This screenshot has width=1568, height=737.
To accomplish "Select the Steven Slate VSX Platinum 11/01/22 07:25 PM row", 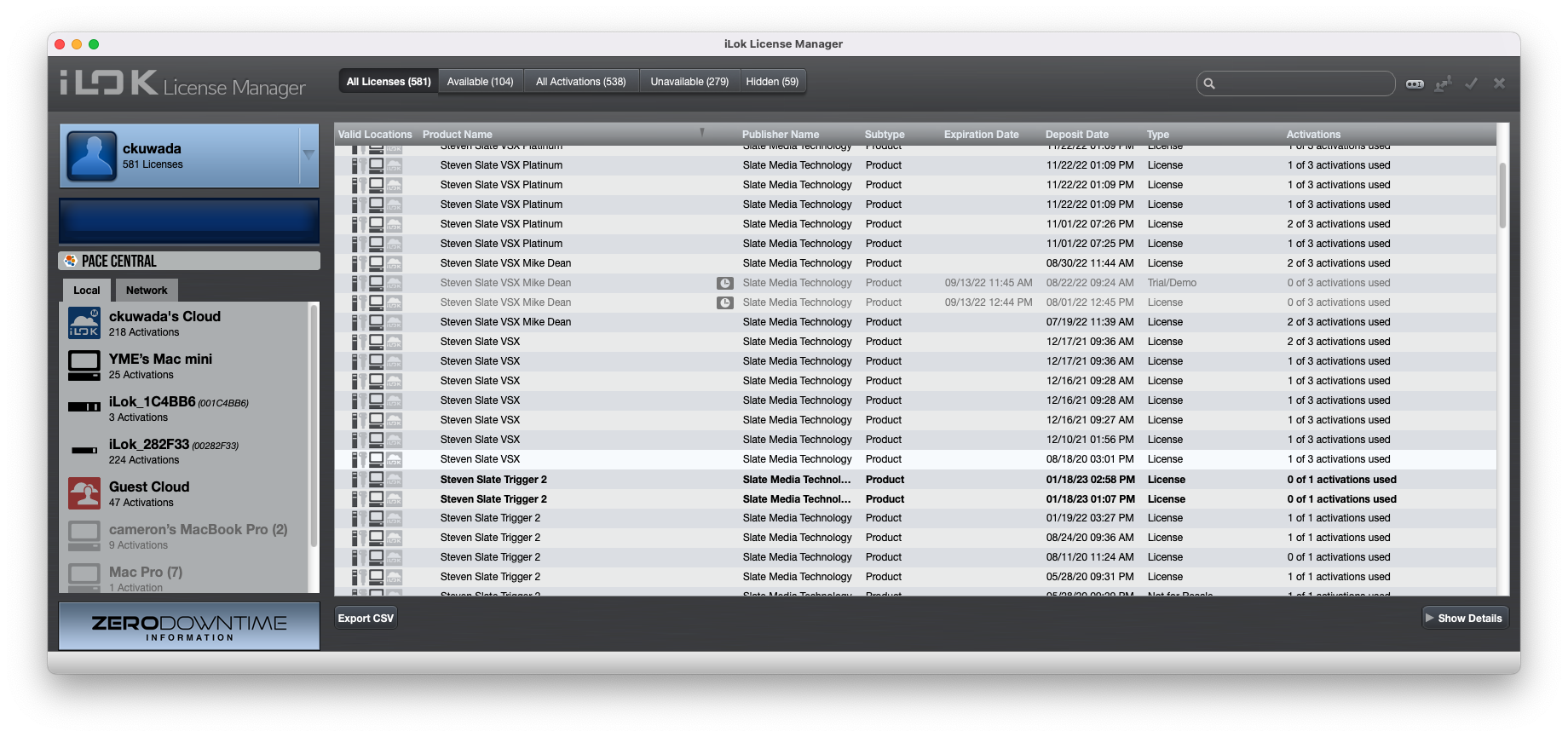I will click(x=915, y=244).
